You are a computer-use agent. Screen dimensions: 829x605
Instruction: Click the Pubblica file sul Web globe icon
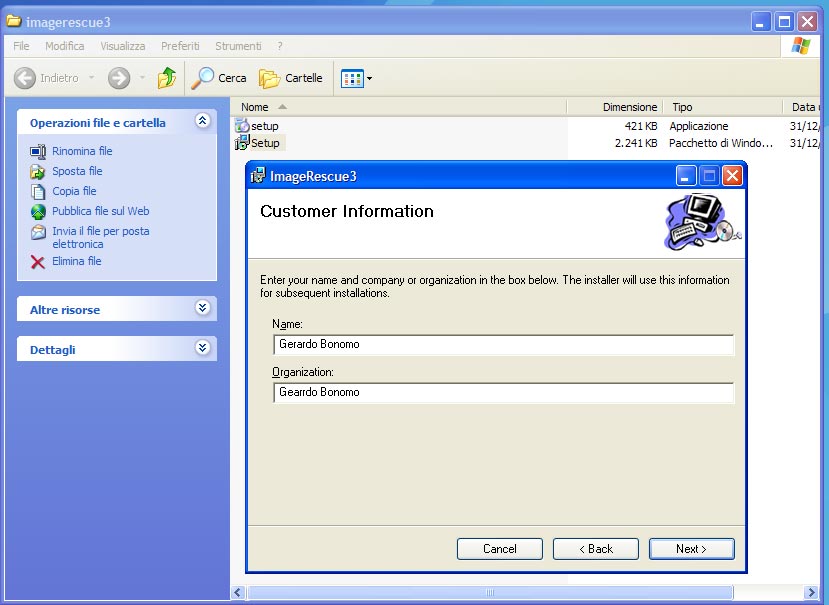(38, 212)
